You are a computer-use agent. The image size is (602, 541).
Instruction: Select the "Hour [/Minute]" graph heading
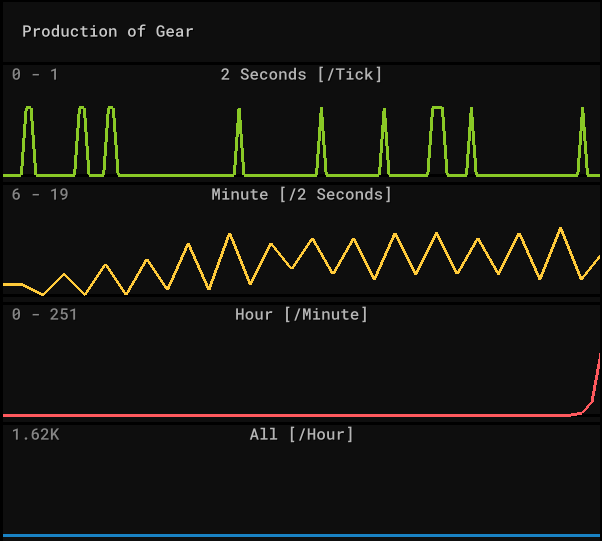coord(301,315)
